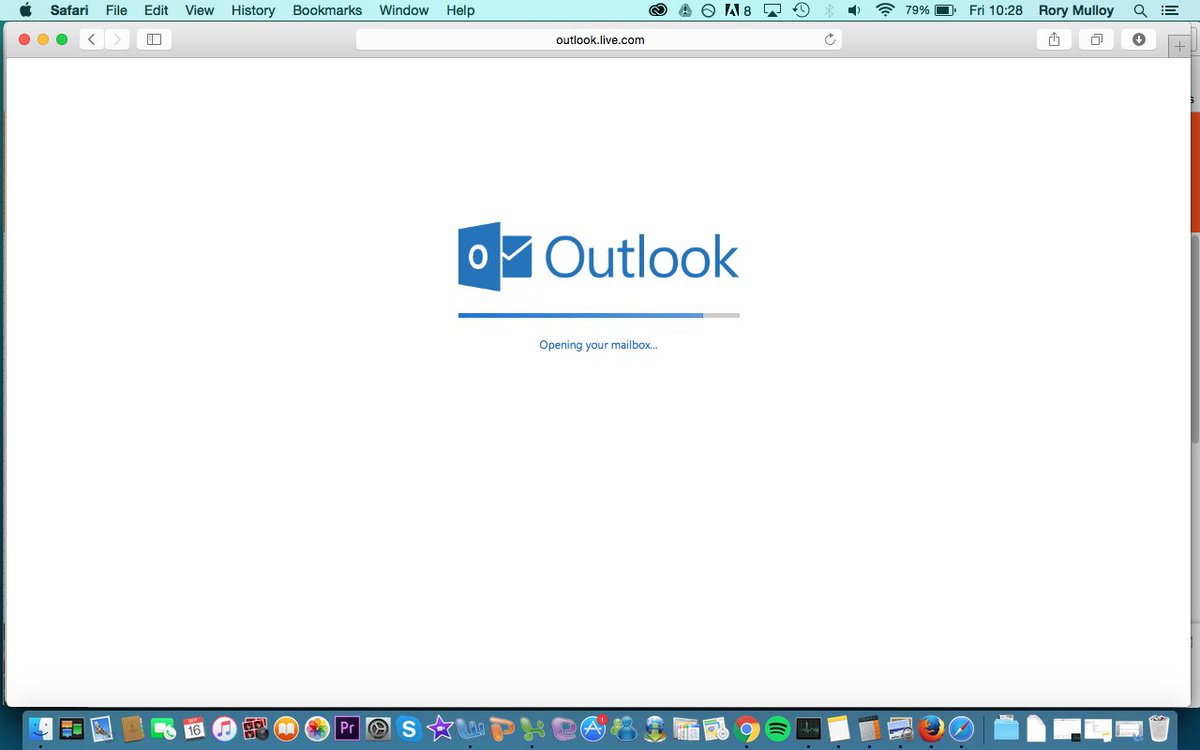1200x750 pixels.
Task: Open AirPlay display menu
Action: pos(772,10)
